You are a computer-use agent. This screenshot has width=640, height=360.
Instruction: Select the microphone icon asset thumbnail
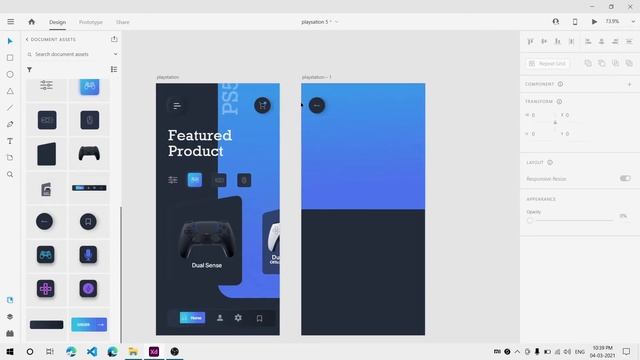coord(88,255)
